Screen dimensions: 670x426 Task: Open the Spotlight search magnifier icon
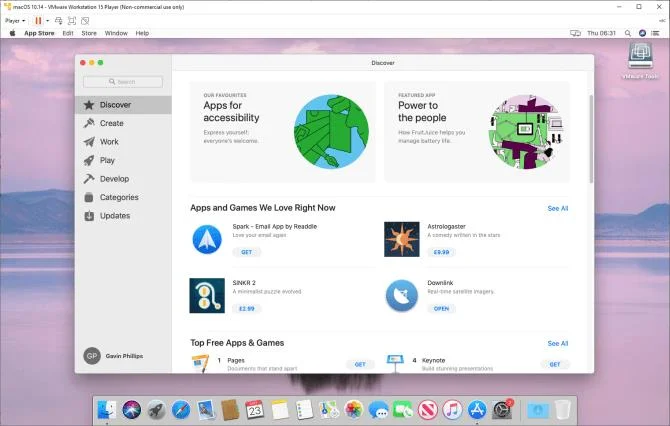point(628,33)
